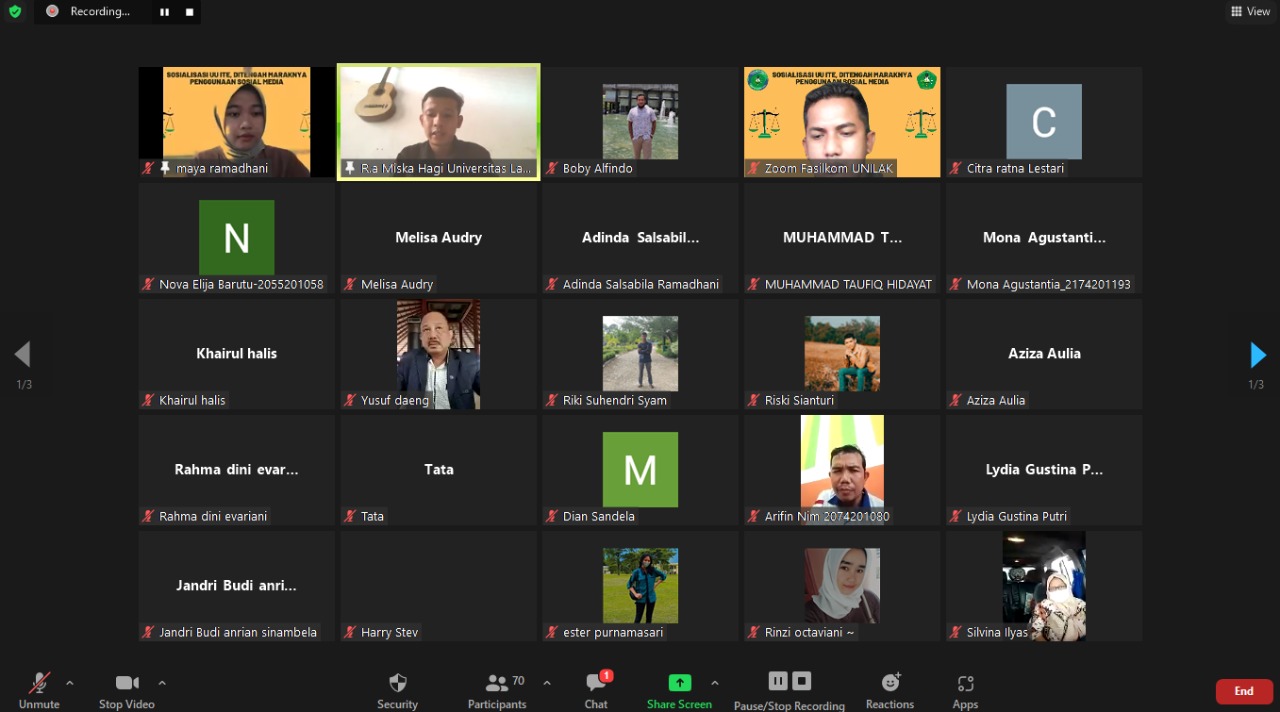Open the Chat panel
Screen dimensions: 1280x712
(x=596, y=691)
